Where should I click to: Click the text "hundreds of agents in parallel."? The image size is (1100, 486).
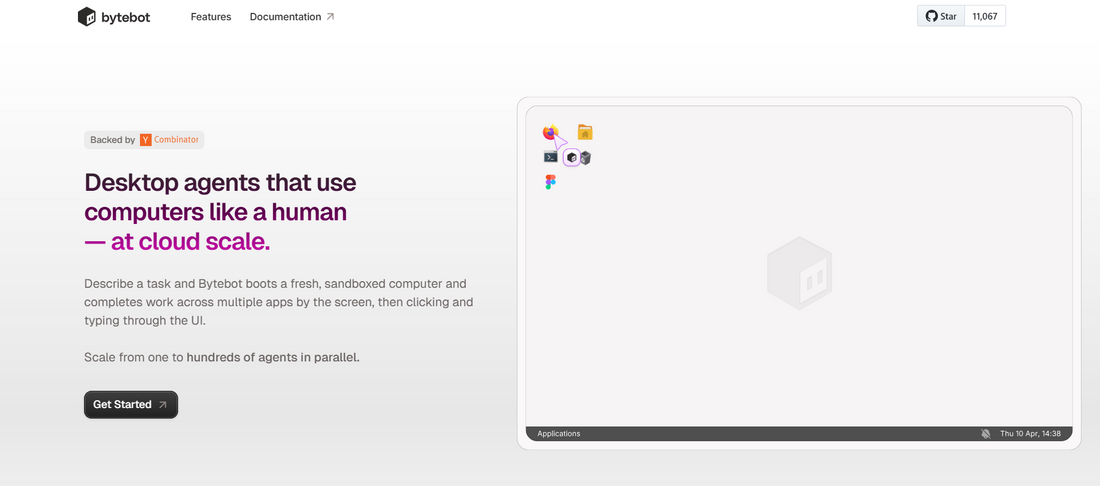coord(273,357)
